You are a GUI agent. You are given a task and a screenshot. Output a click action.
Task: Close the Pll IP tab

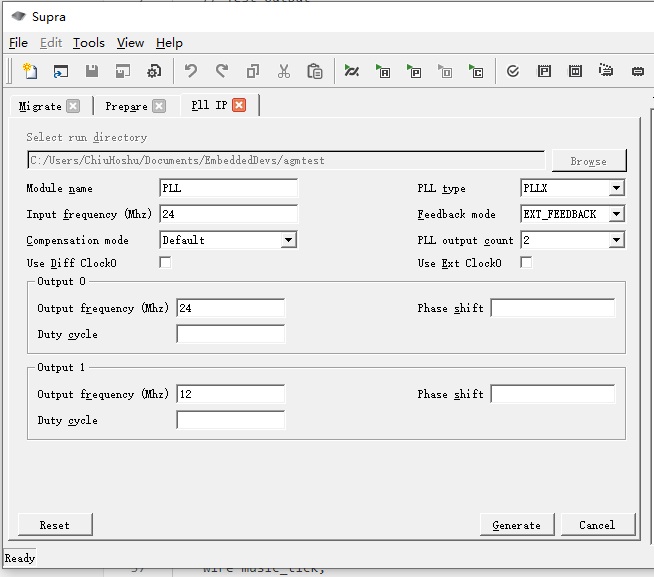pos(239,105)
